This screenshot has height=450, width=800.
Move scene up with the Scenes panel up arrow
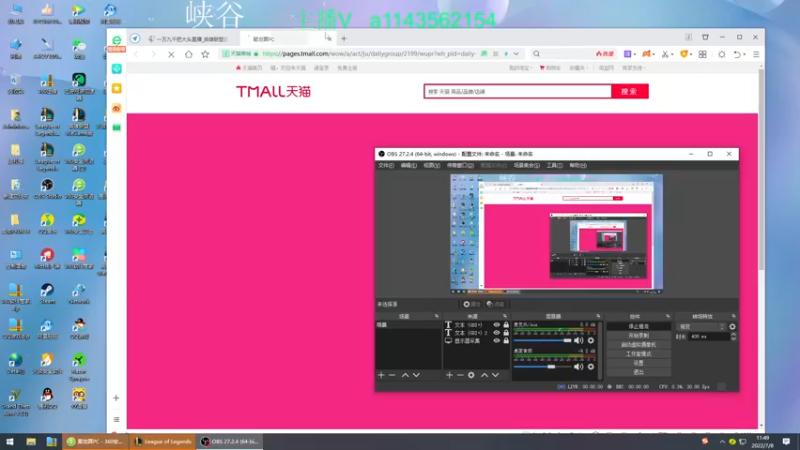[405, 375]
